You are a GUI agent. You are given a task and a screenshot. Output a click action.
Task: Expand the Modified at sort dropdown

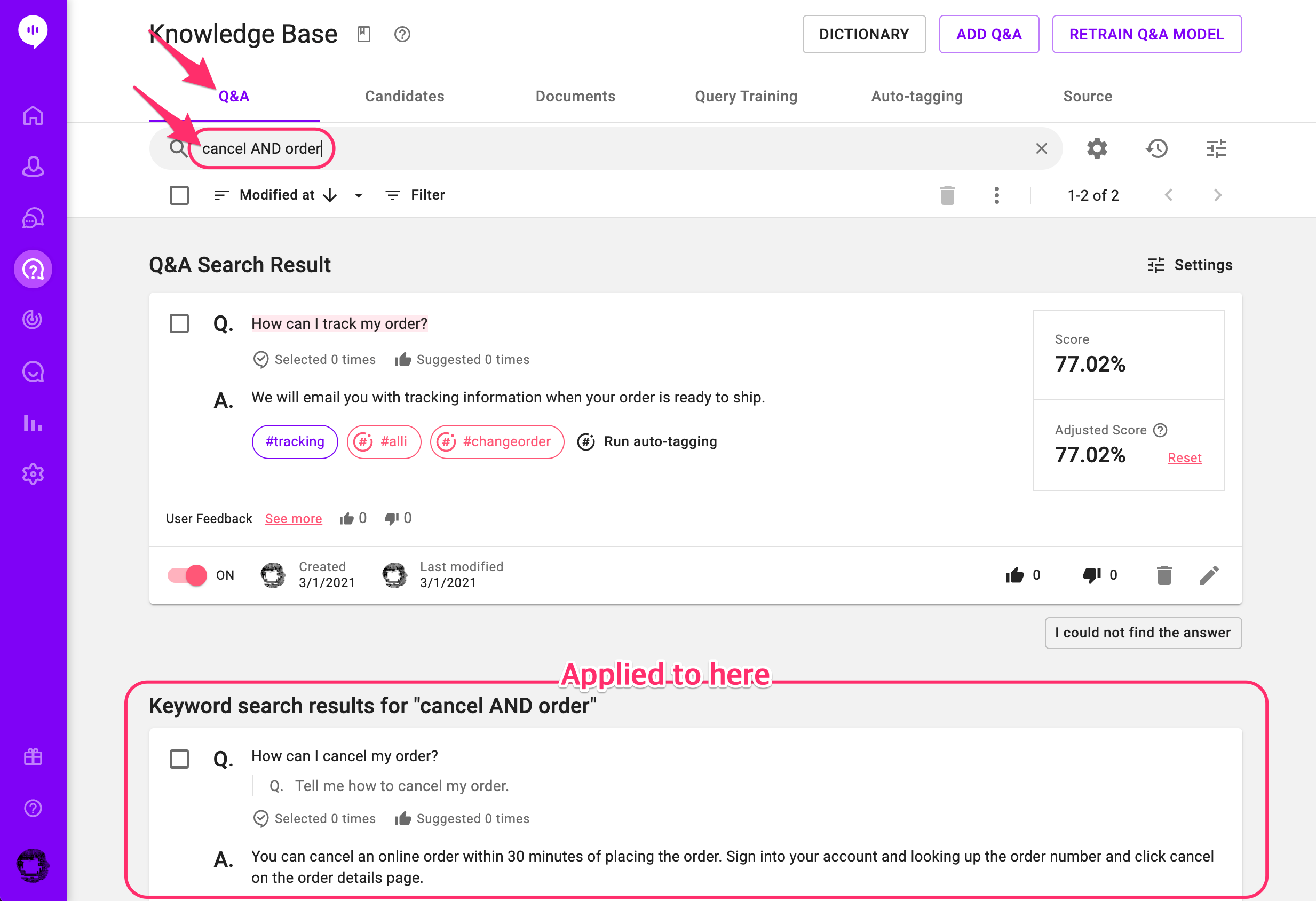[358, 195]
